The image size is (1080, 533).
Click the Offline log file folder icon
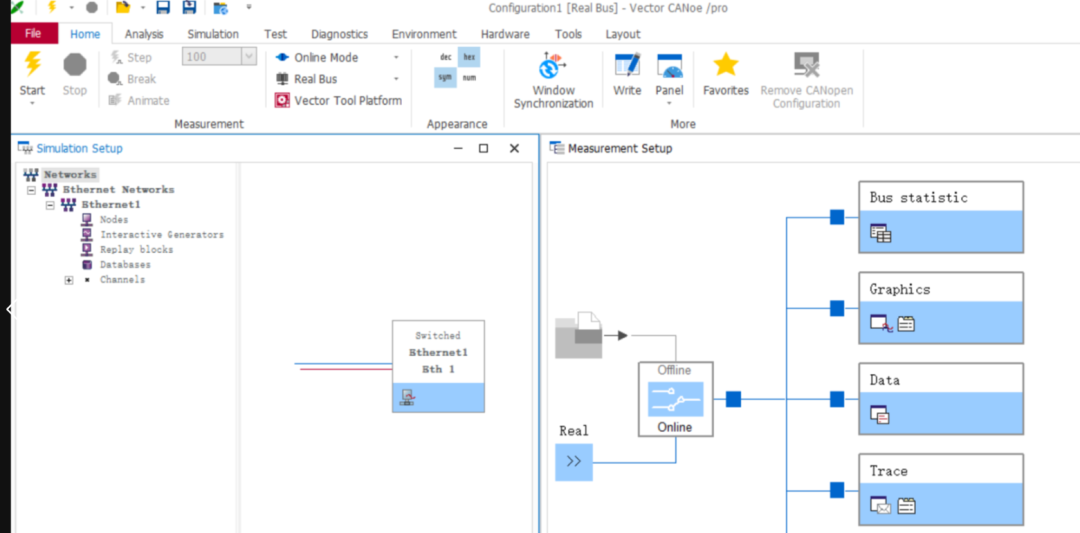tap(579, 335)
